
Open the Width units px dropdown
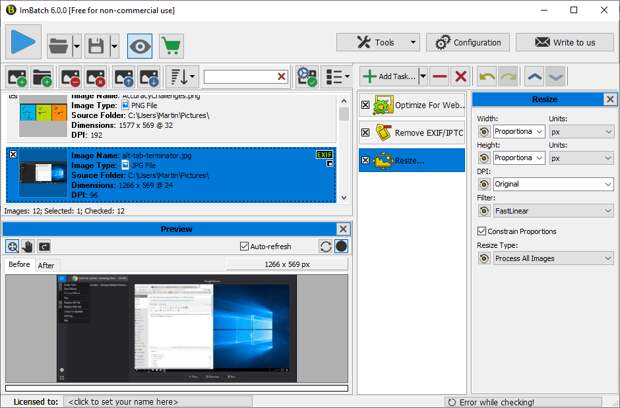pyautogui.click(x=581, y=132)
